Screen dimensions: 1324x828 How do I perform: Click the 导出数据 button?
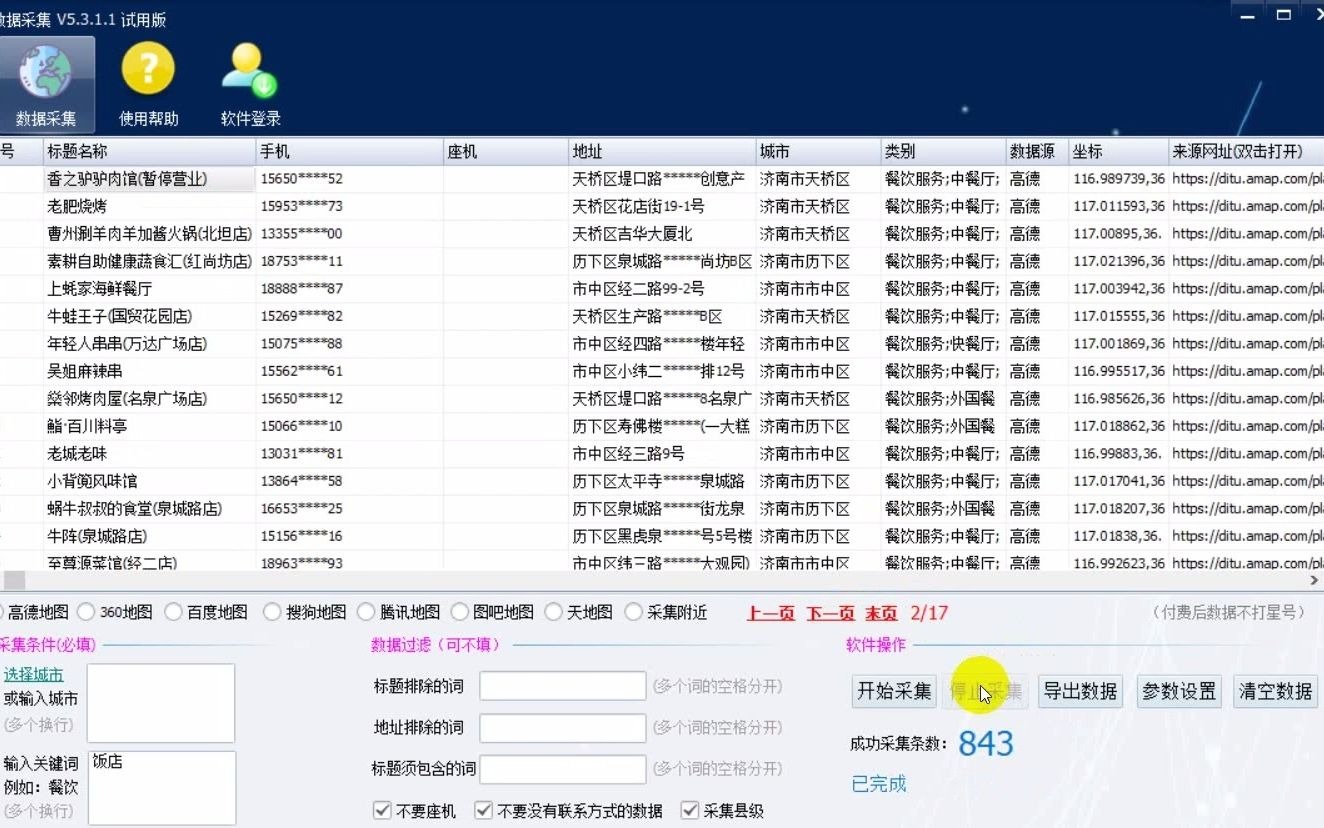click(x=1080, y=691)
